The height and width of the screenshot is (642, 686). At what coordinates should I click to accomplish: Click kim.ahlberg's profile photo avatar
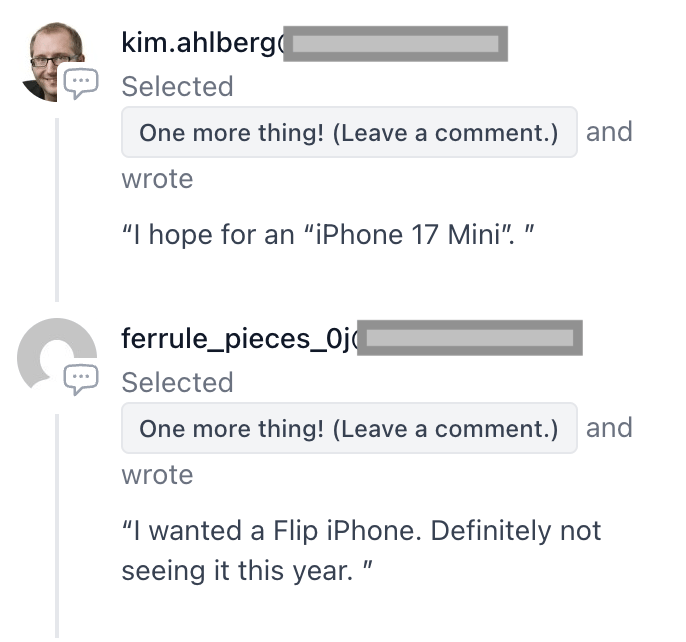click(x=50, y=56)
